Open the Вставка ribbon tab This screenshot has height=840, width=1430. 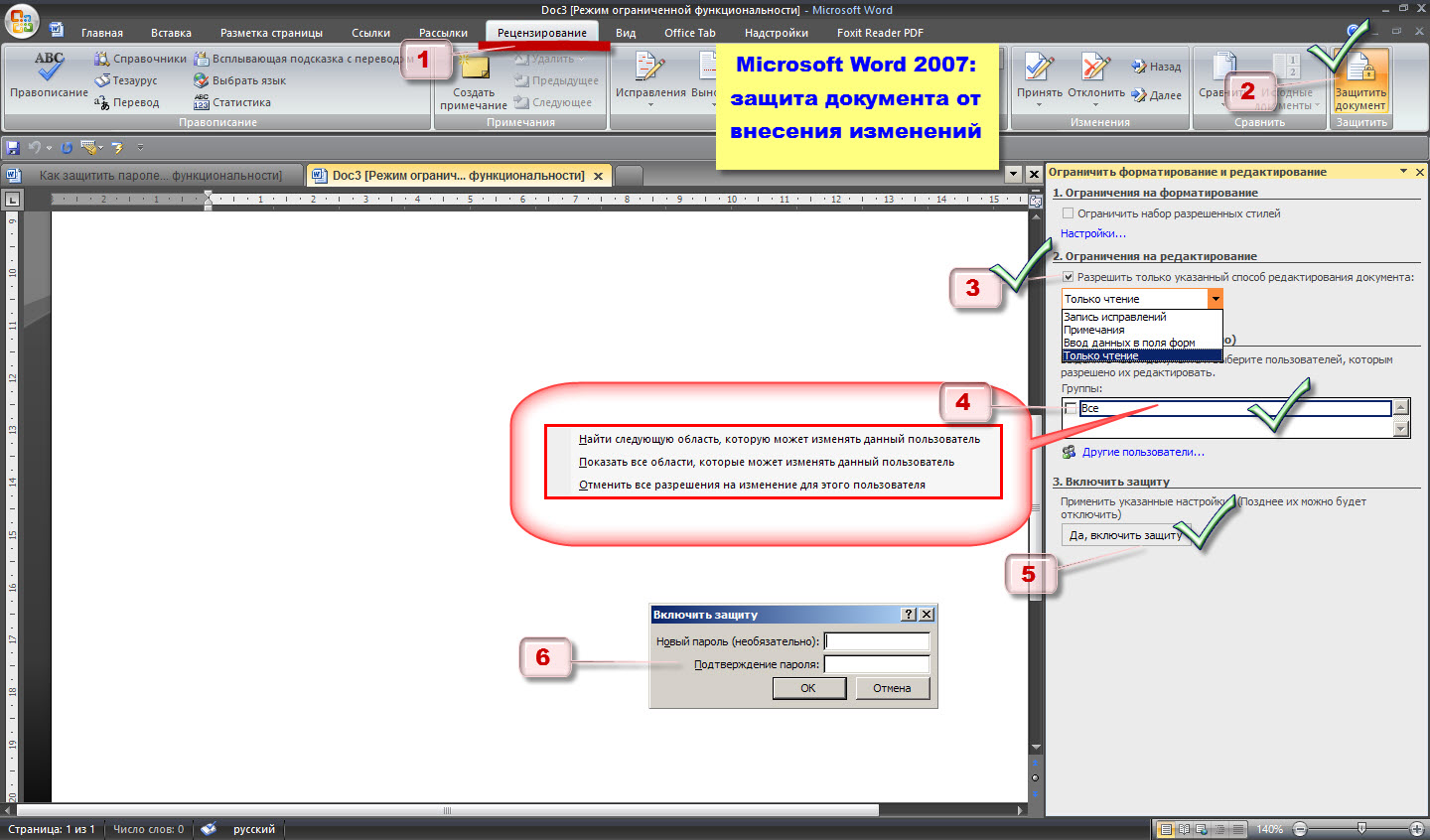(171, 33)
